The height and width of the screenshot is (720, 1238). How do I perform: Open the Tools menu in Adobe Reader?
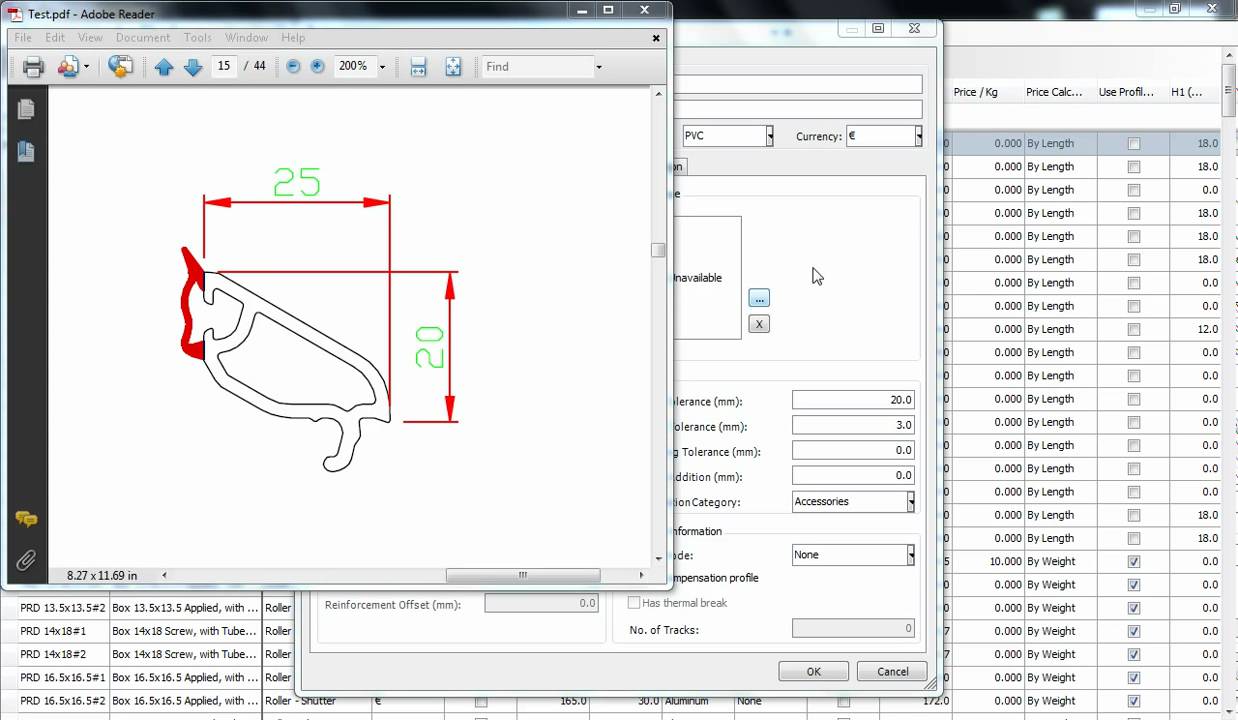[197, 38]
